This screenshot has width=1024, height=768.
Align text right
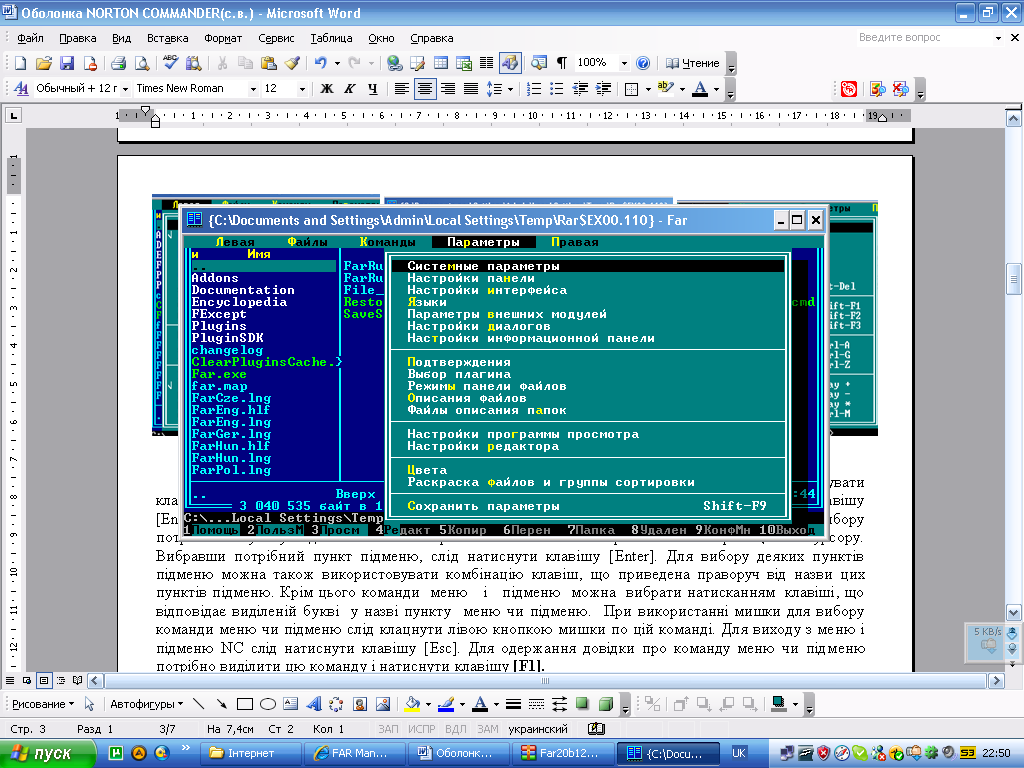pyautogui.click(x=447, y=89)
